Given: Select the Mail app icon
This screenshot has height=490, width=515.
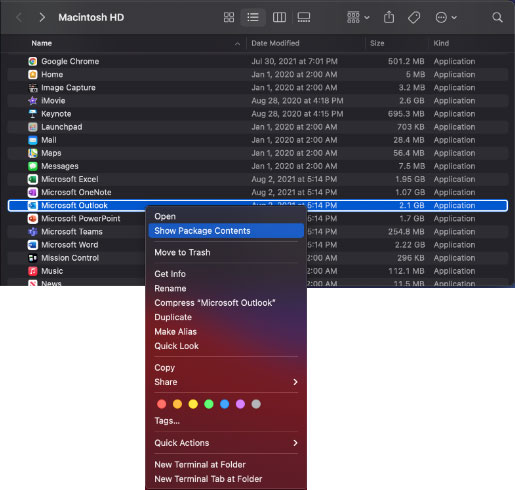Looking at the screenshot, I should [x=33, y=140].
